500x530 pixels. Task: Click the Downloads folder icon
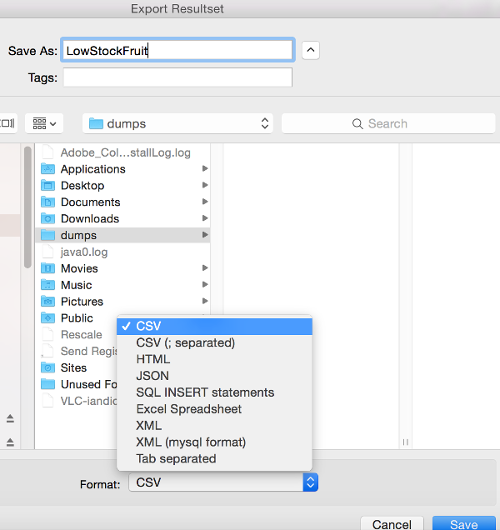coord(48,219)
